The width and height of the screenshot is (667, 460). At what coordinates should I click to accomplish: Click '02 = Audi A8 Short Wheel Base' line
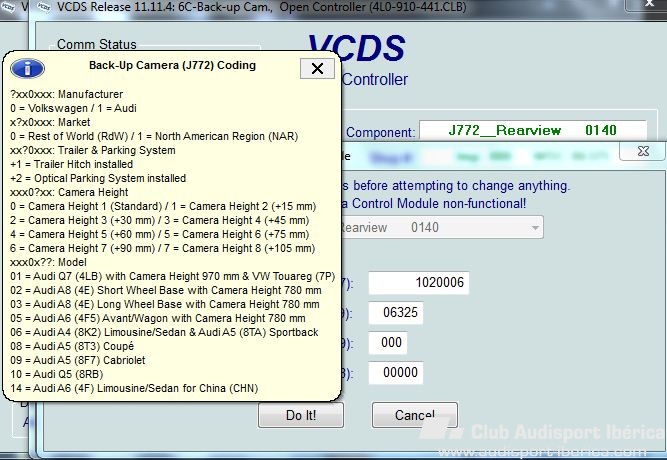pos(165,290)
